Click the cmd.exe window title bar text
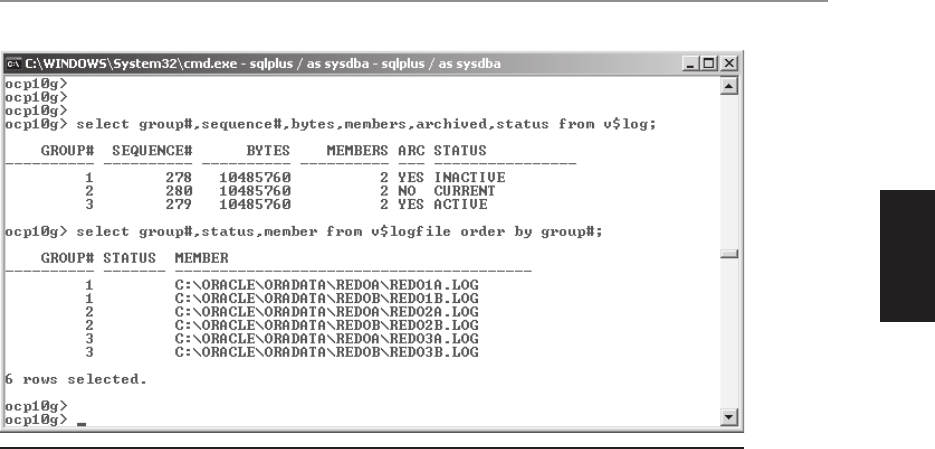Screen dimensions: 935x449 pyautogui.click(x=263, y=63)
